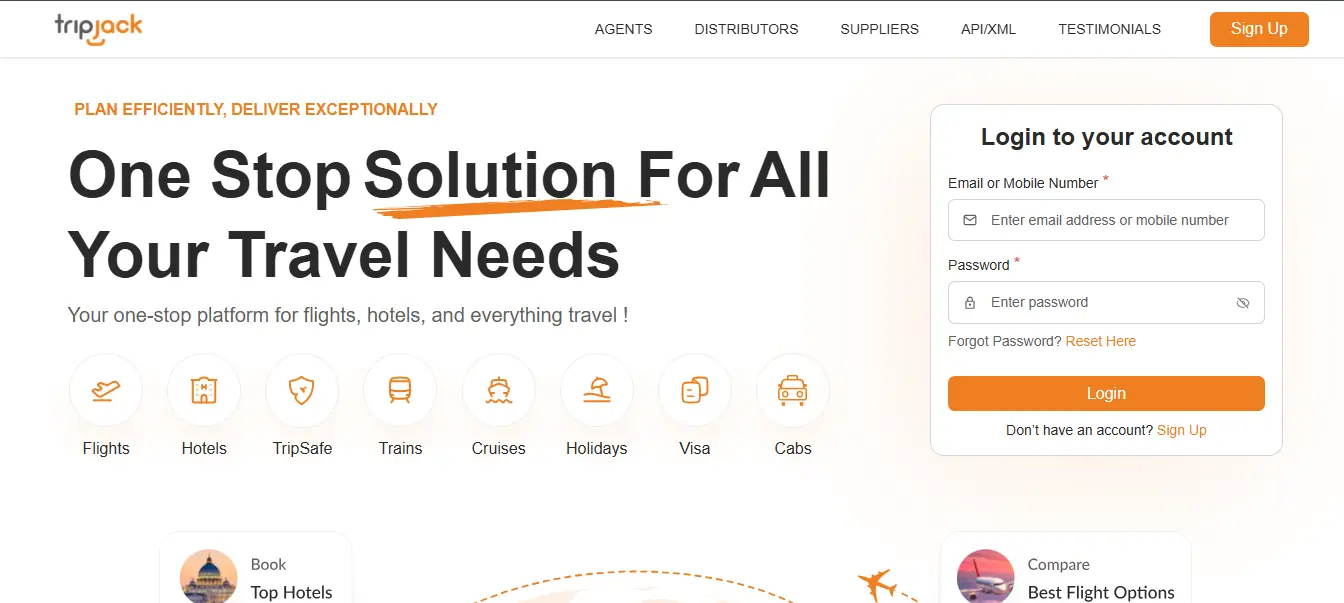Open the SUPPLIERS menu item

tap(879, 29)
